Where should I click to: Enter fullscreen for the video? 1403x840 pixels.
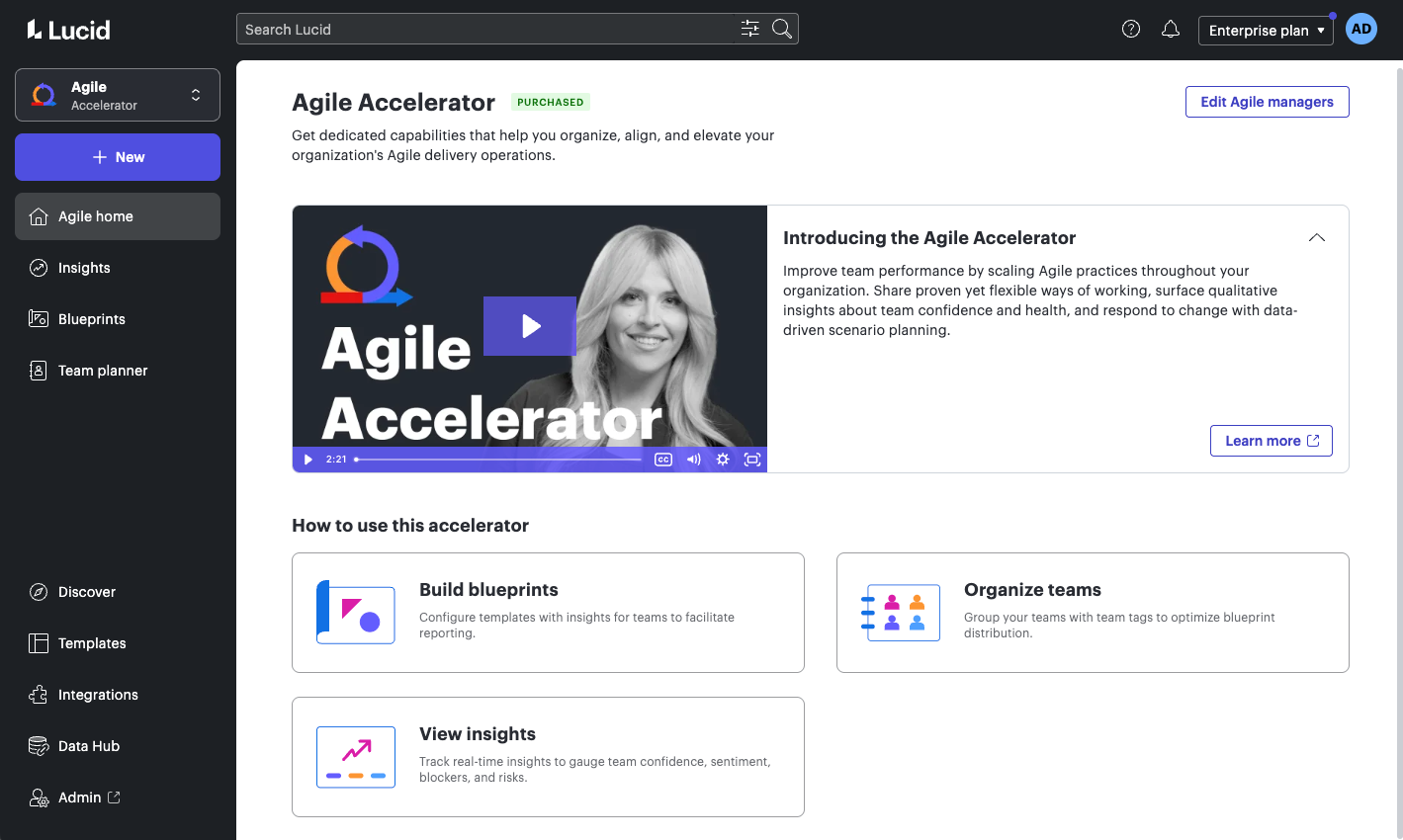tap(752, 460)
